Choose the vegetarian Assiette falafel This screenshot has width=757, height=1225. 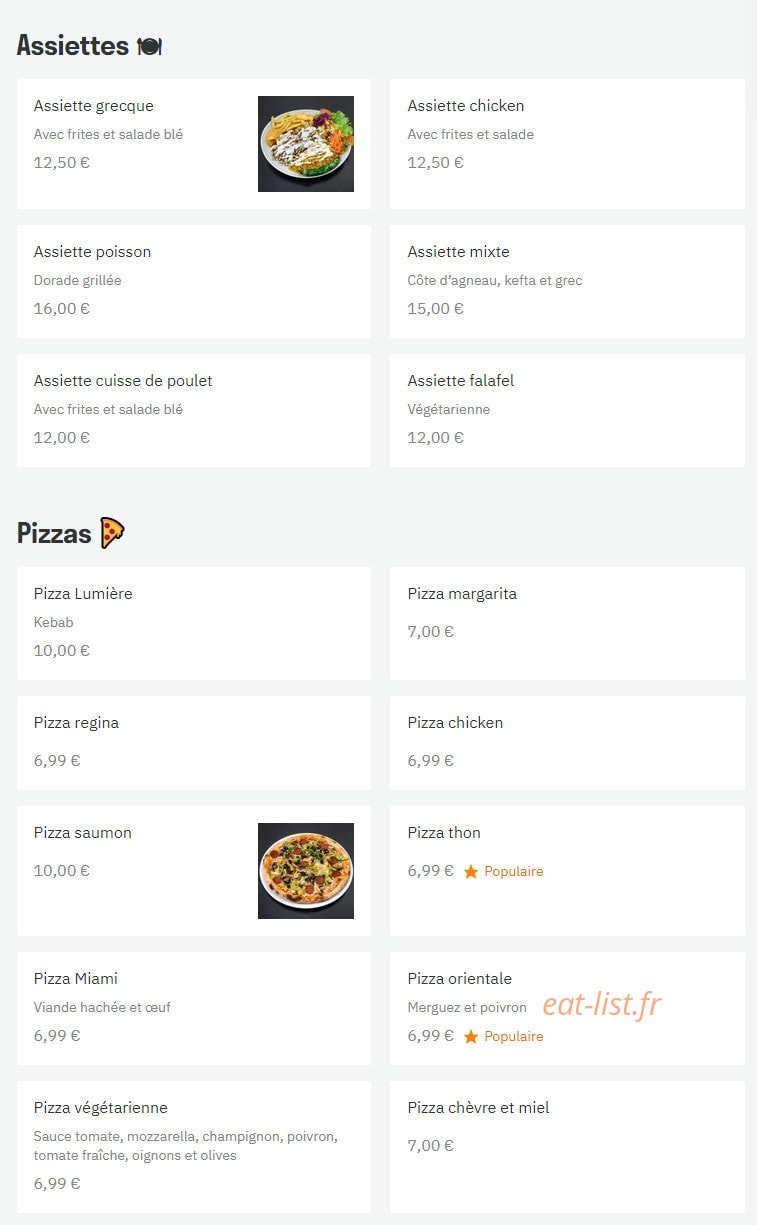pos(567,410)
